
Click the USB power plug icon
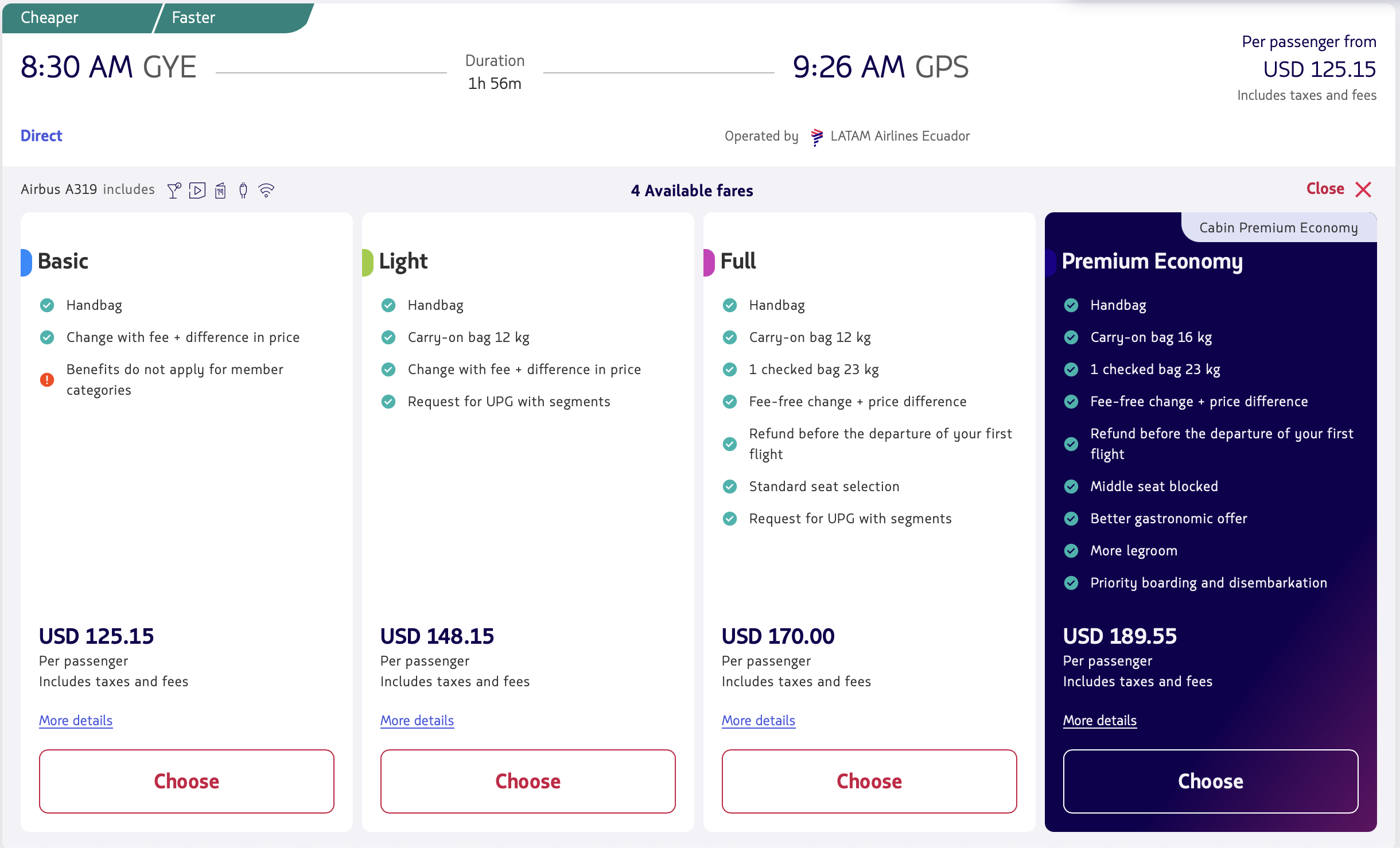click(243, 190)
